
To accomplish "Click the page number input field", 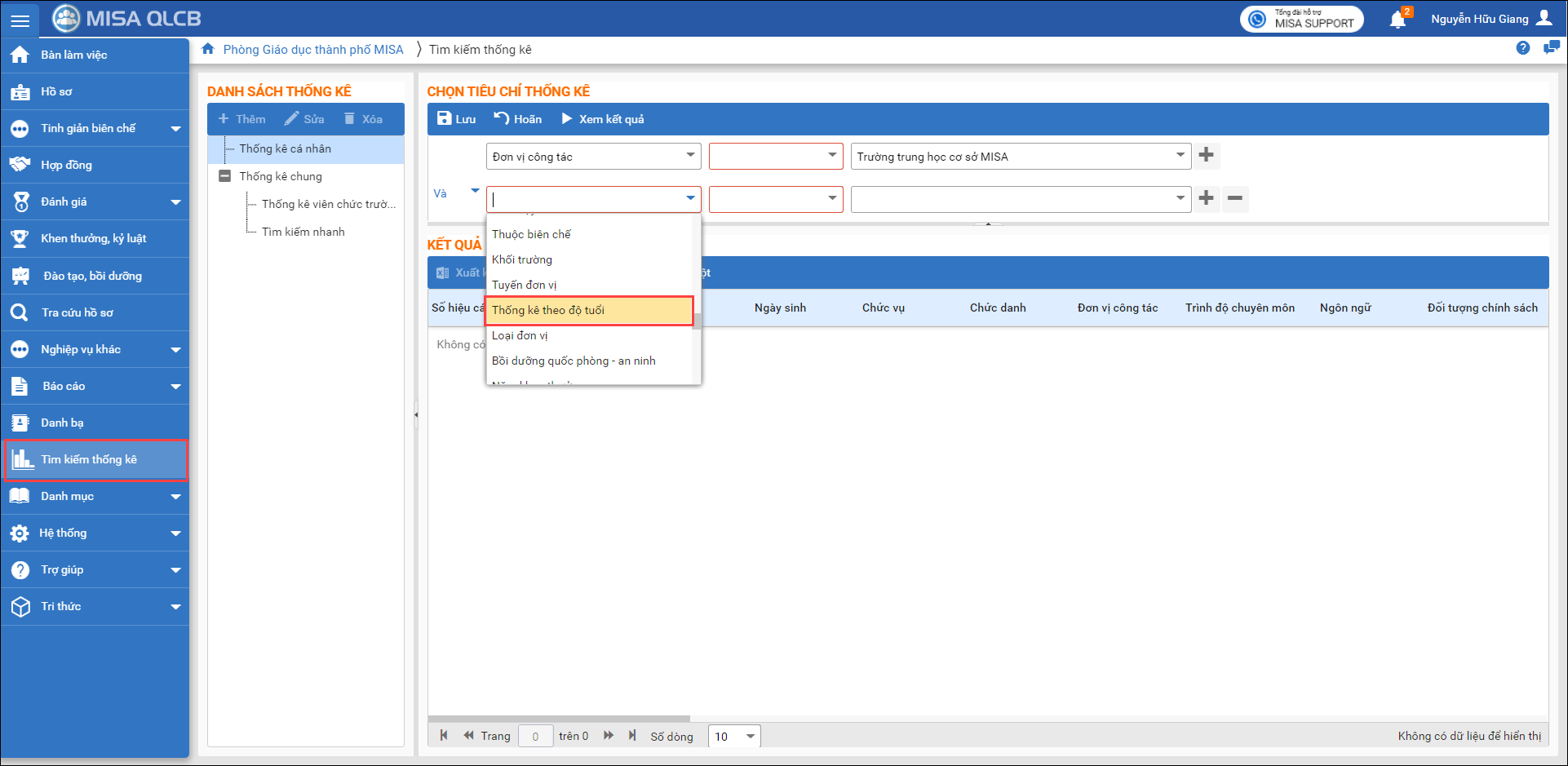I will [x=535, y=736].
